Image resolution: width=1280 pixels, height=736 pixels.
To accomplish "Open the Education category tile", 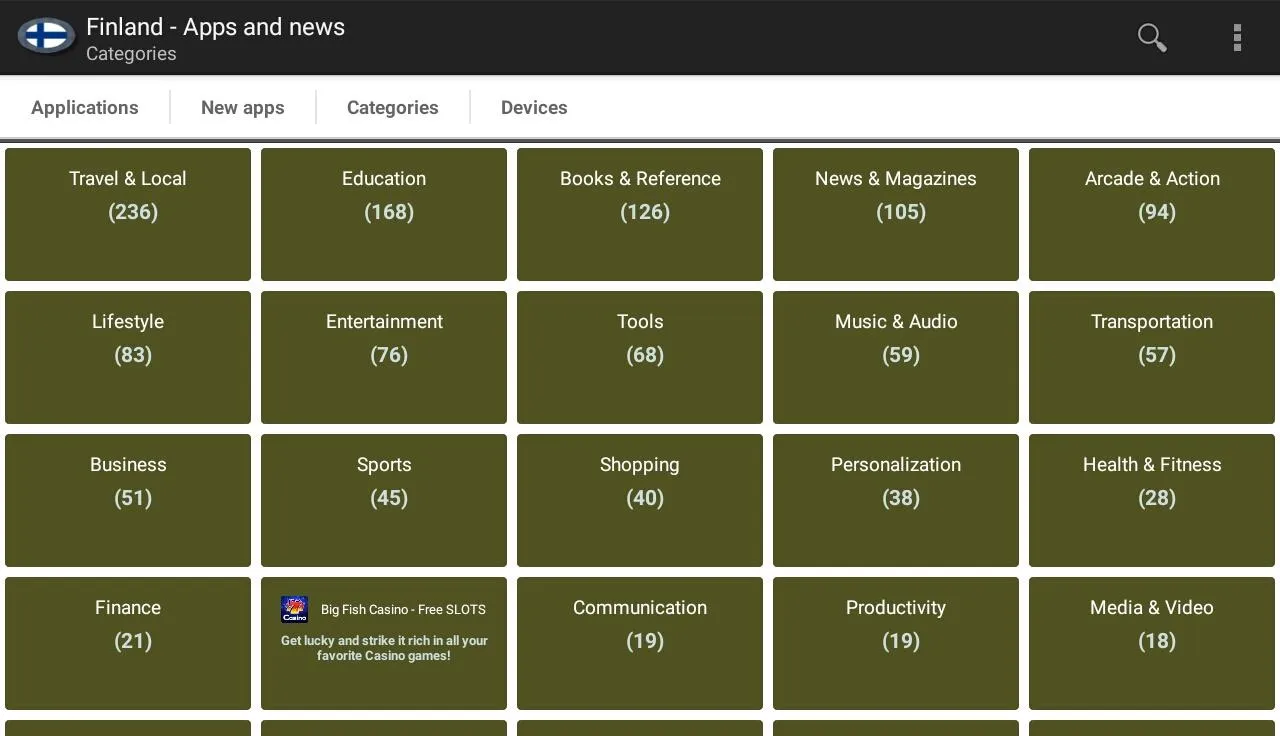I will [x=384, y=214].
